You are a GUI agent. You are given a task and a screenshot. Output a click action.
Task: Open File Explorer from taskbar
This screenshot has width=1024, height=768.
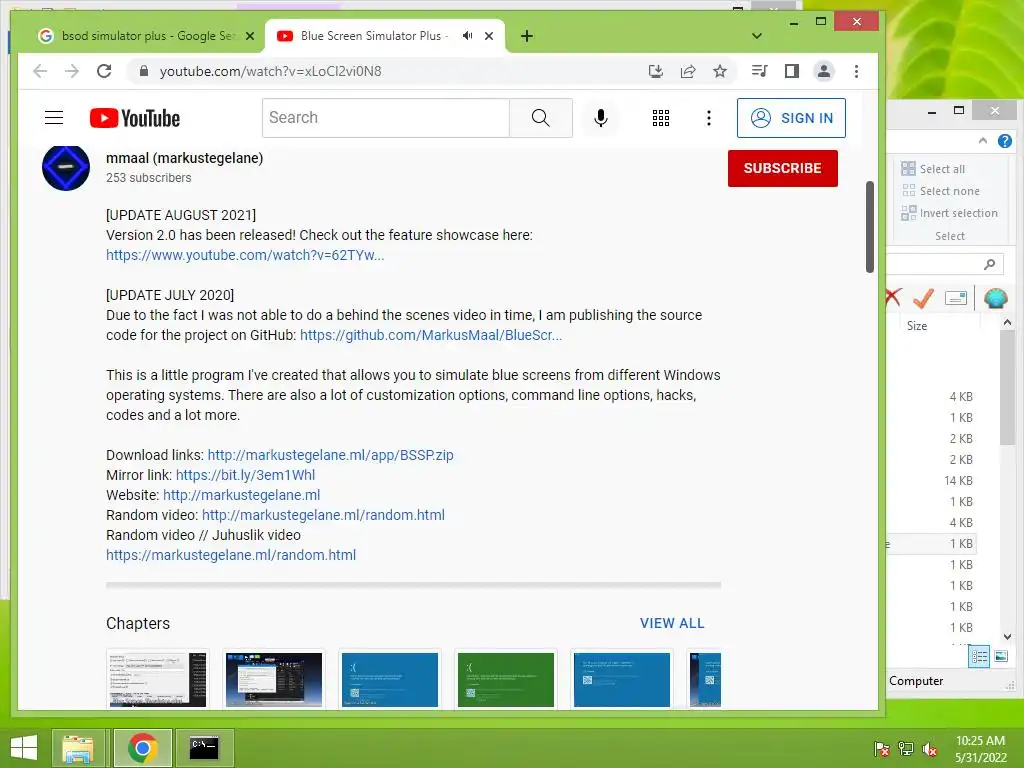pos(78,748)
